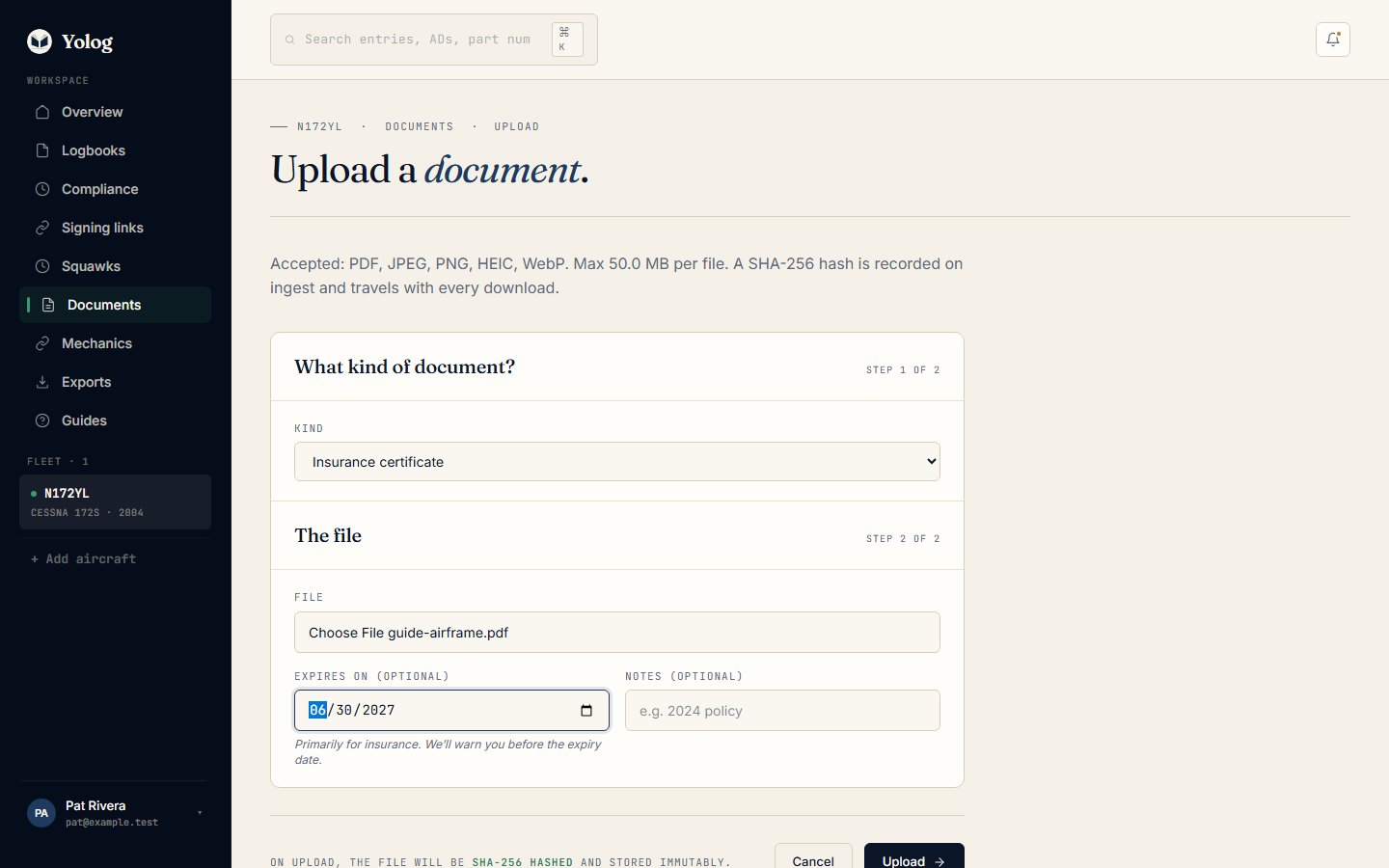Image resolution: width=1389 pixels, height=868 pixels.
Task: Open the Kind dropdown
Action: pos(617,461)
